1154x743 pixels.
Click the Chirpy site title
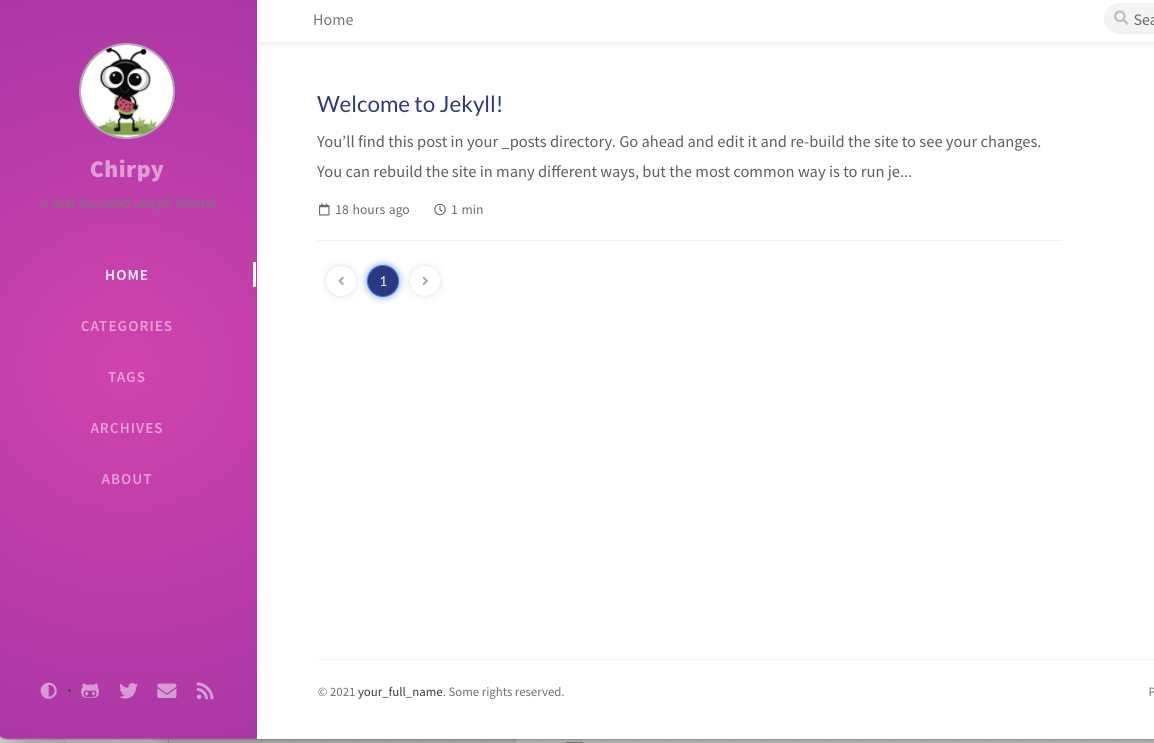pyautogui.click(x=127, y=169)
